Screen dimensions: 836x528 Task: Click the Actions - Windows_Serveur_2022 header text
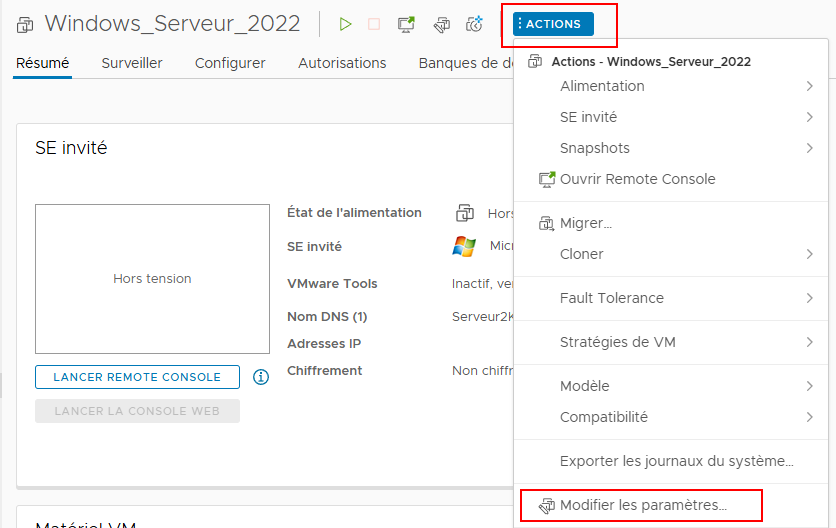pyautogui.click(x=651, y=62)
